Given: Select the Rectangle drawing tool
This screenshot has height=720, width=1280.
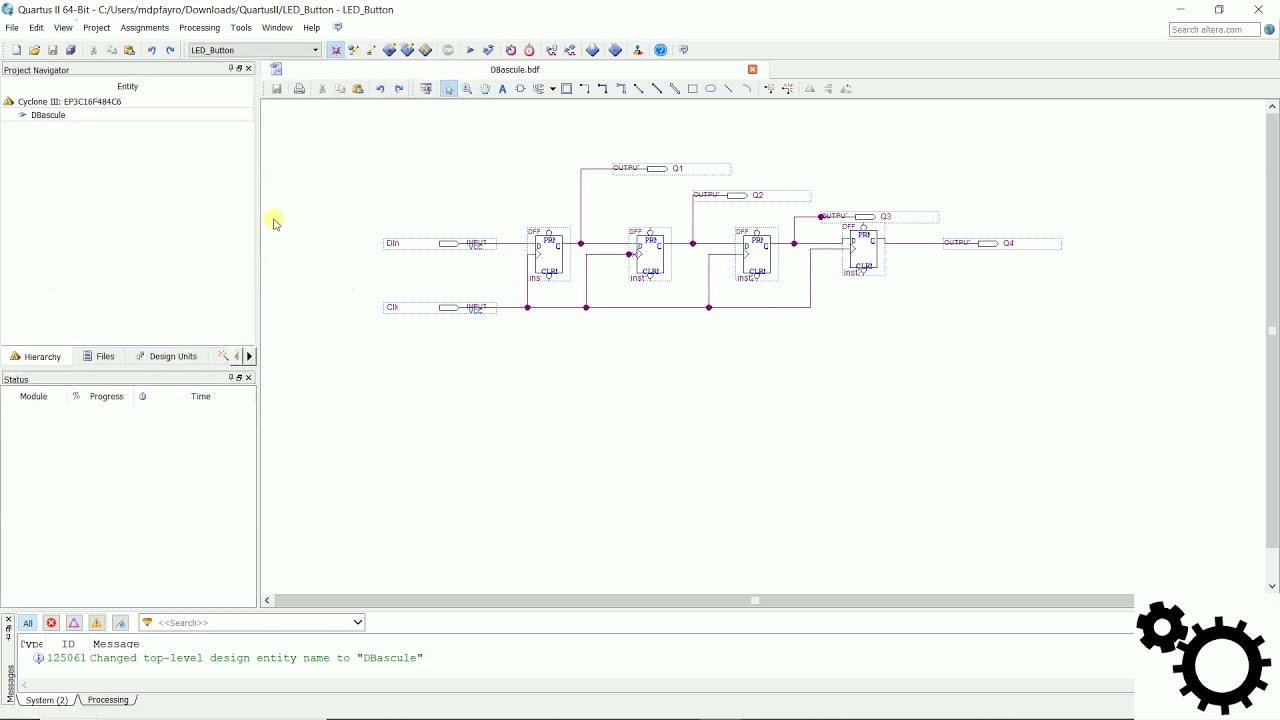Looking at the screenshot, I should pos(692,89).
